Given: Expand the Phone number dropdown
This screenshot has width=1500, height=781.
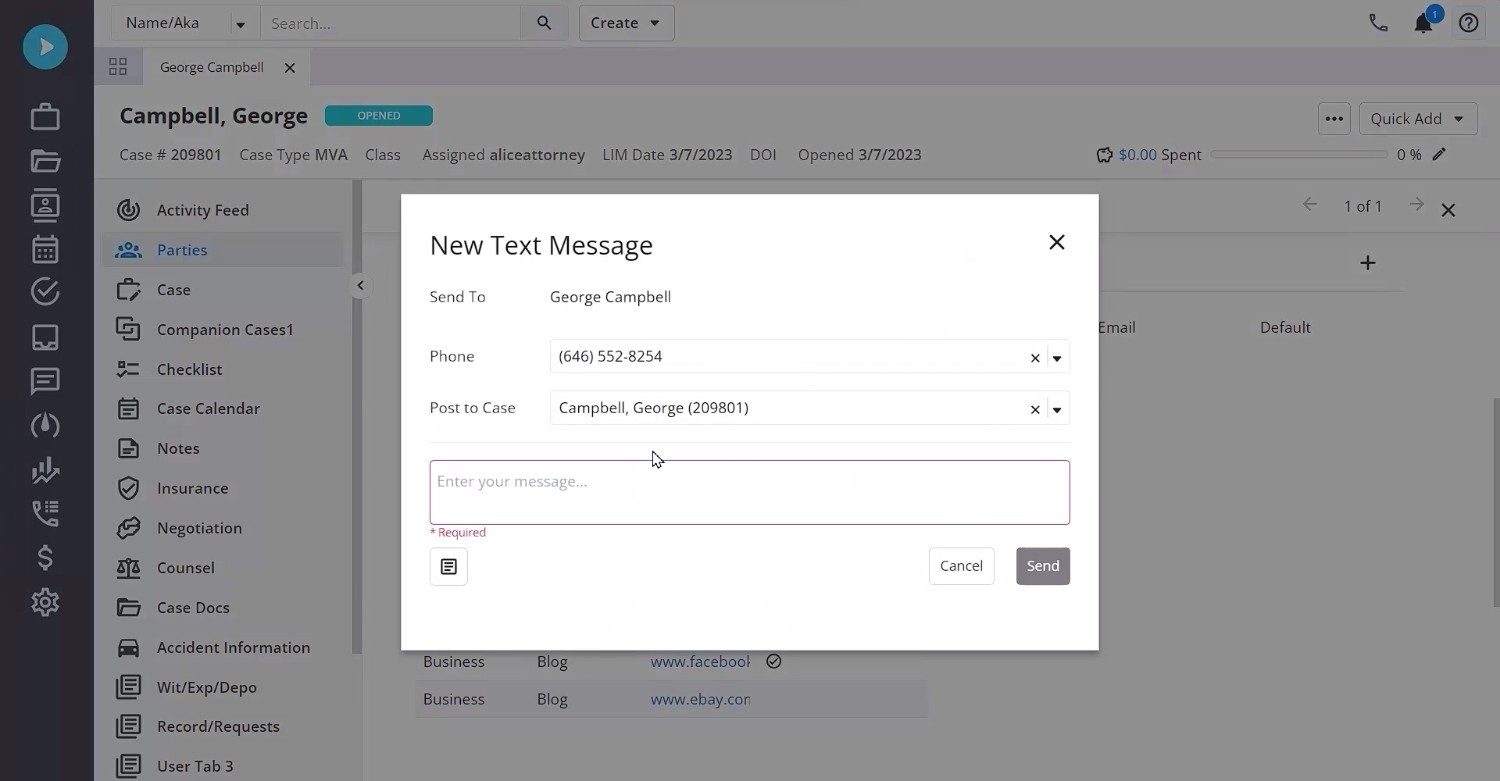Looking at the screenshot, I should pos(1057,357).
